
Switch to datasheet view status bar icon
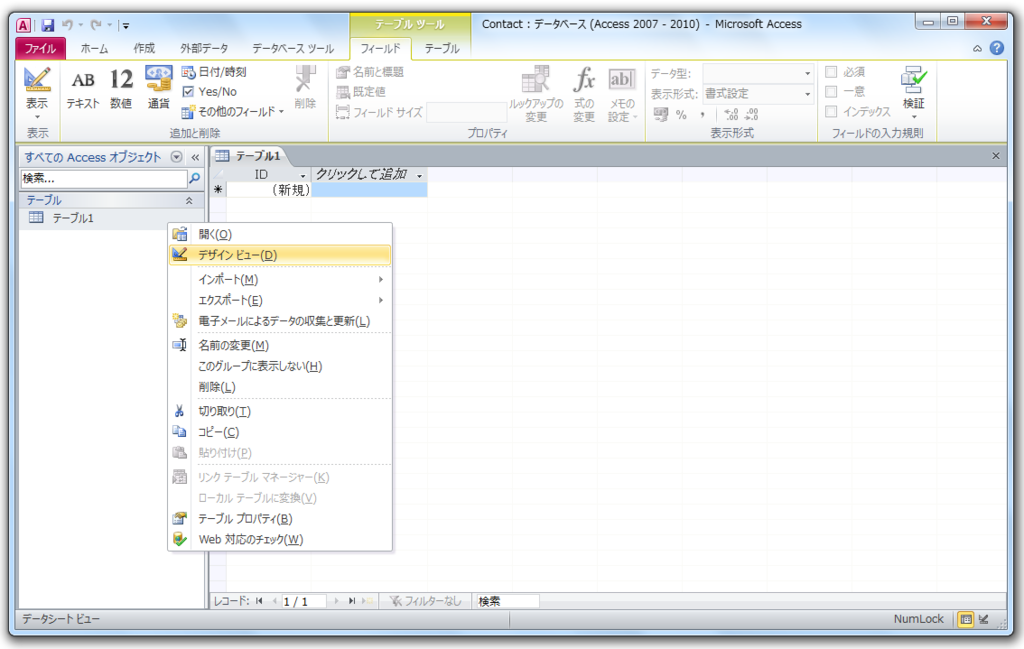[966, 619]
